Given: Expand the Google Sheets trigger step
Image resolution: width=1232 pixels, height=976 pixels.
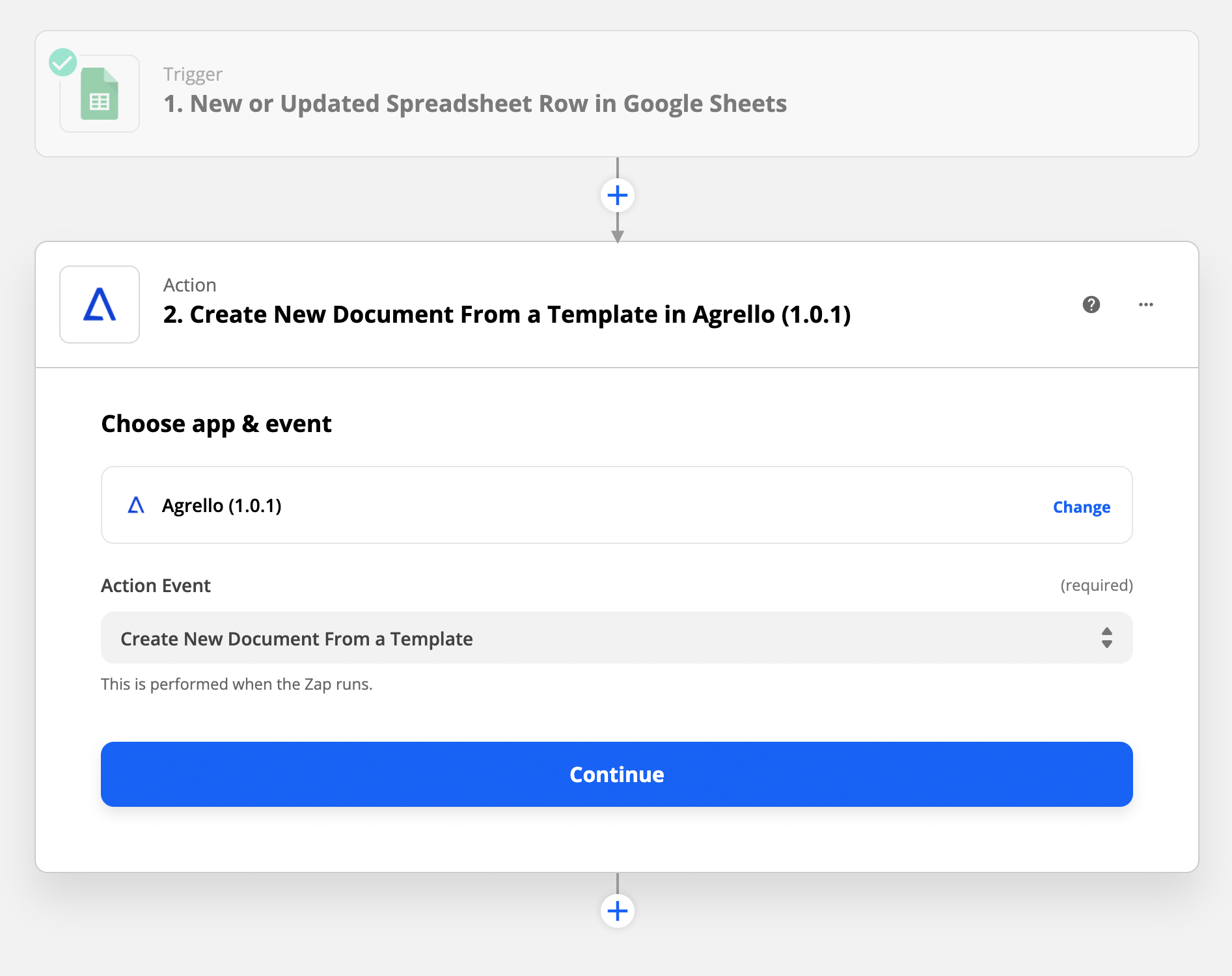Looking at the screenshot, I should coord(617,94).
